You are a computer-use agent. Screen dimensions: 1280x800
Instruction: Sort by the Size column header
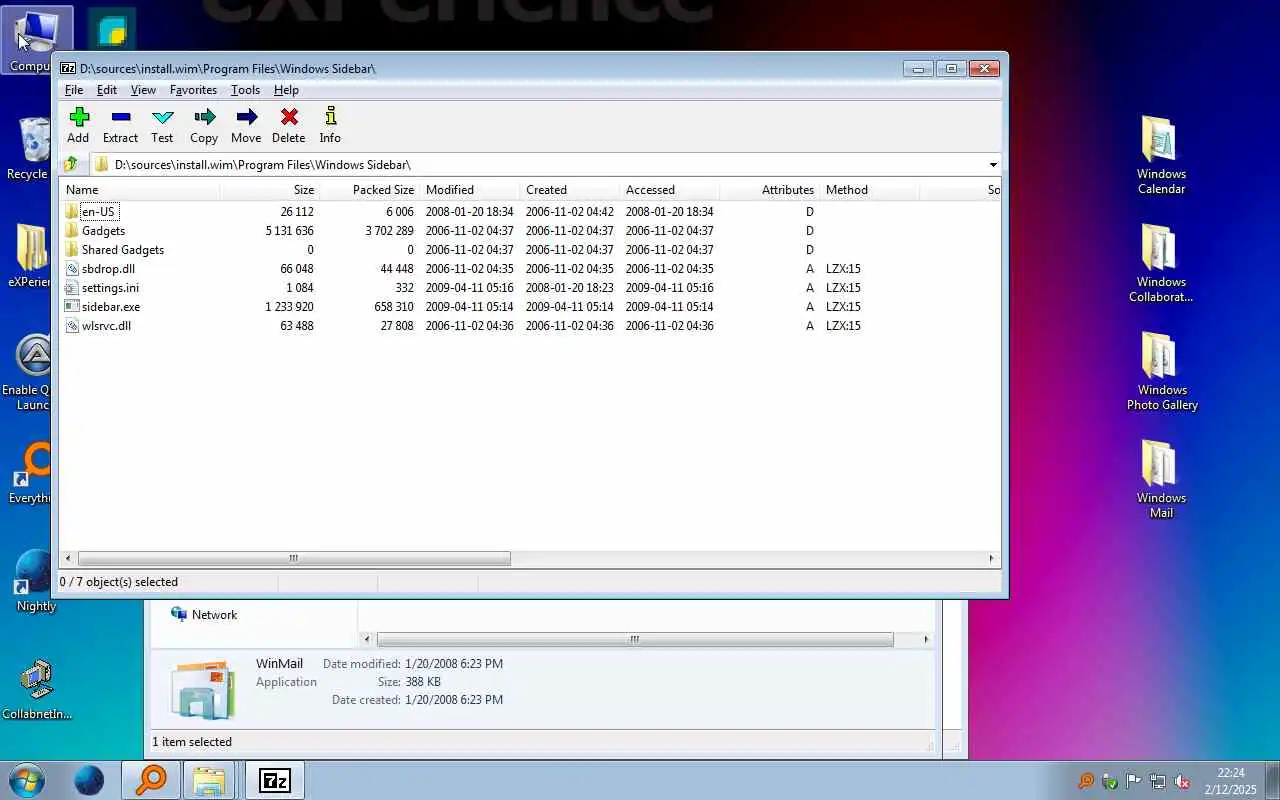pyautogui.click(x=270, y=190)
